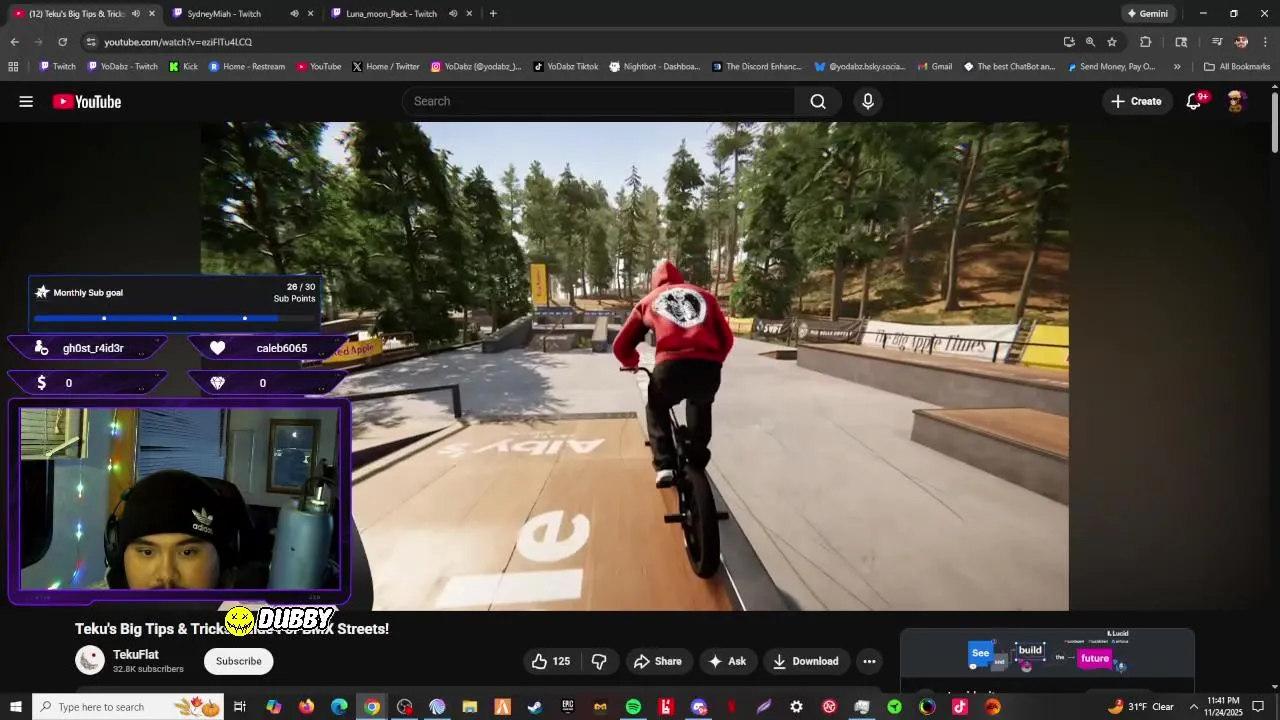Image resolution: width=1280 pixels, height=720 pixels.
Task: Open the 31°F Clear weather widget
Action: pos(1141,707)
